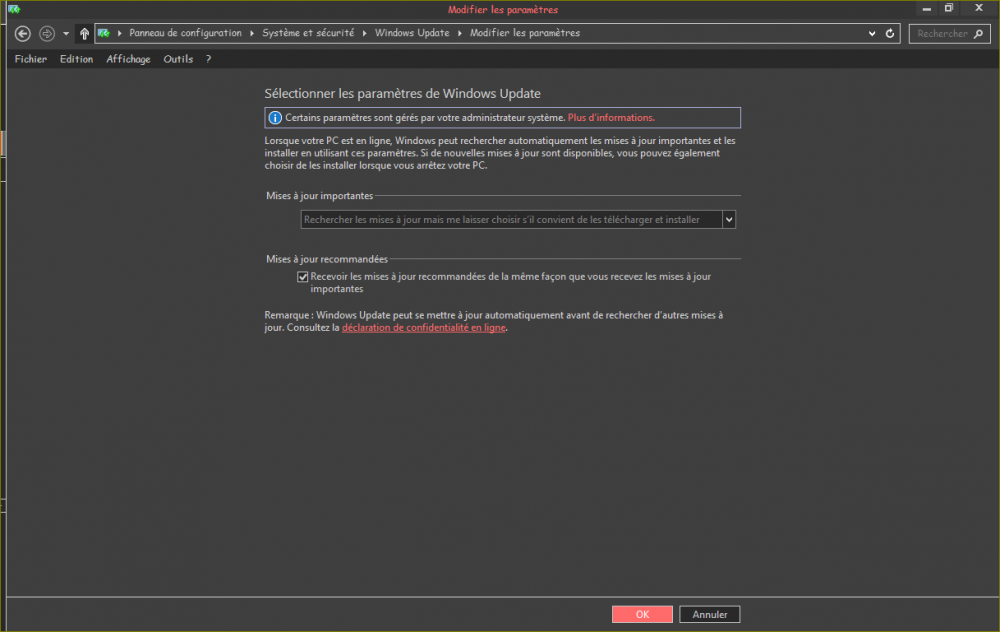Click the Forward arrow navigation button
Viewport: 1000px width, 632px height.
[46, 33]
